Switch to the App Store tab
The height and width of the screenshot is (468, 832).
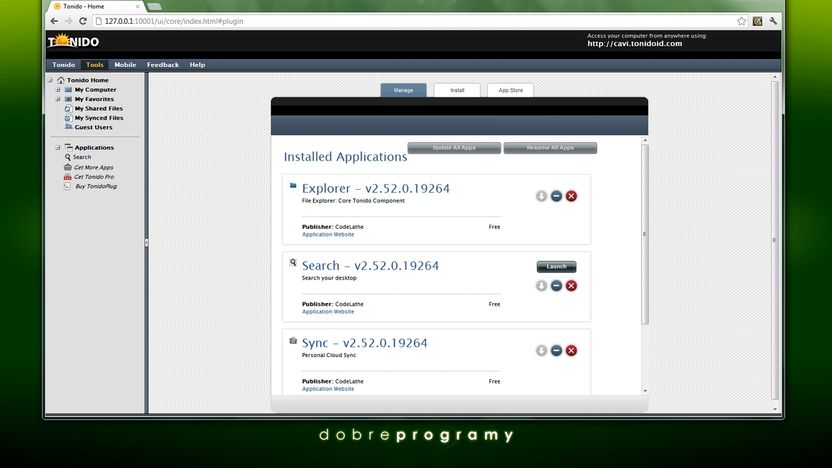tap(510, 90)
